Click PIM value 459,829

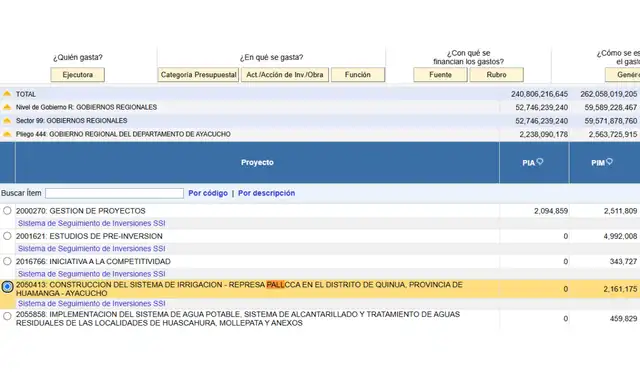pos(623,319)
